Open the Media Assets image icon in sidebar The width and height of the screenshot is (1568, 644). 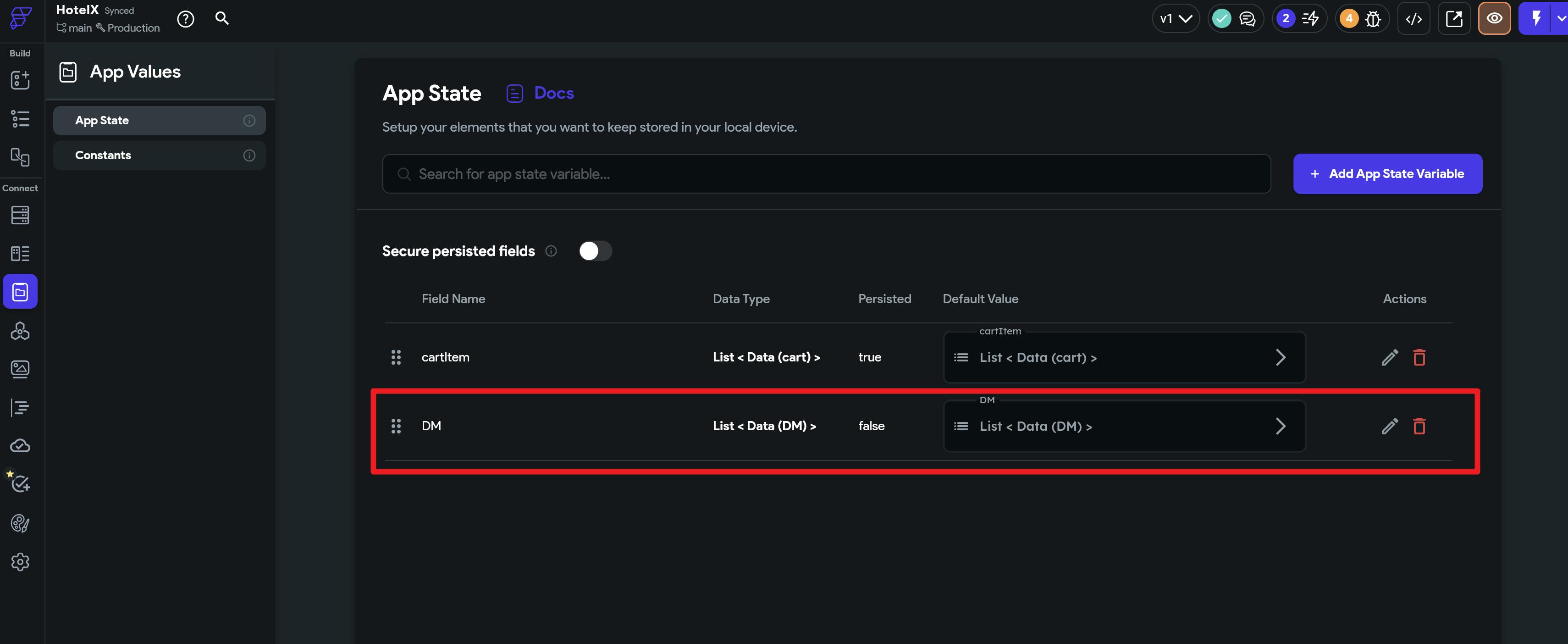pyautogui.click(x=20, y=369)
